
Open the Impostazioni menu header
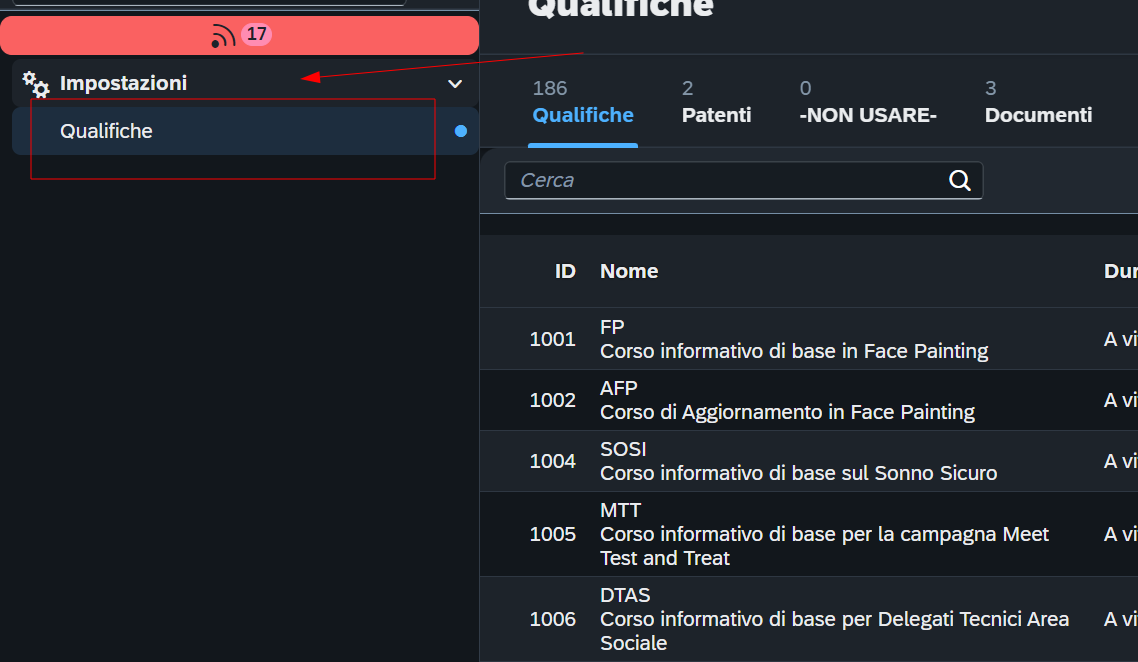coord(245,83)
